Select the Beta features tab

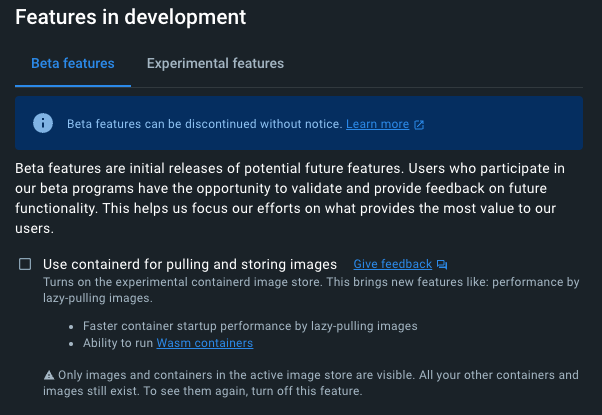tap(73, 63)
